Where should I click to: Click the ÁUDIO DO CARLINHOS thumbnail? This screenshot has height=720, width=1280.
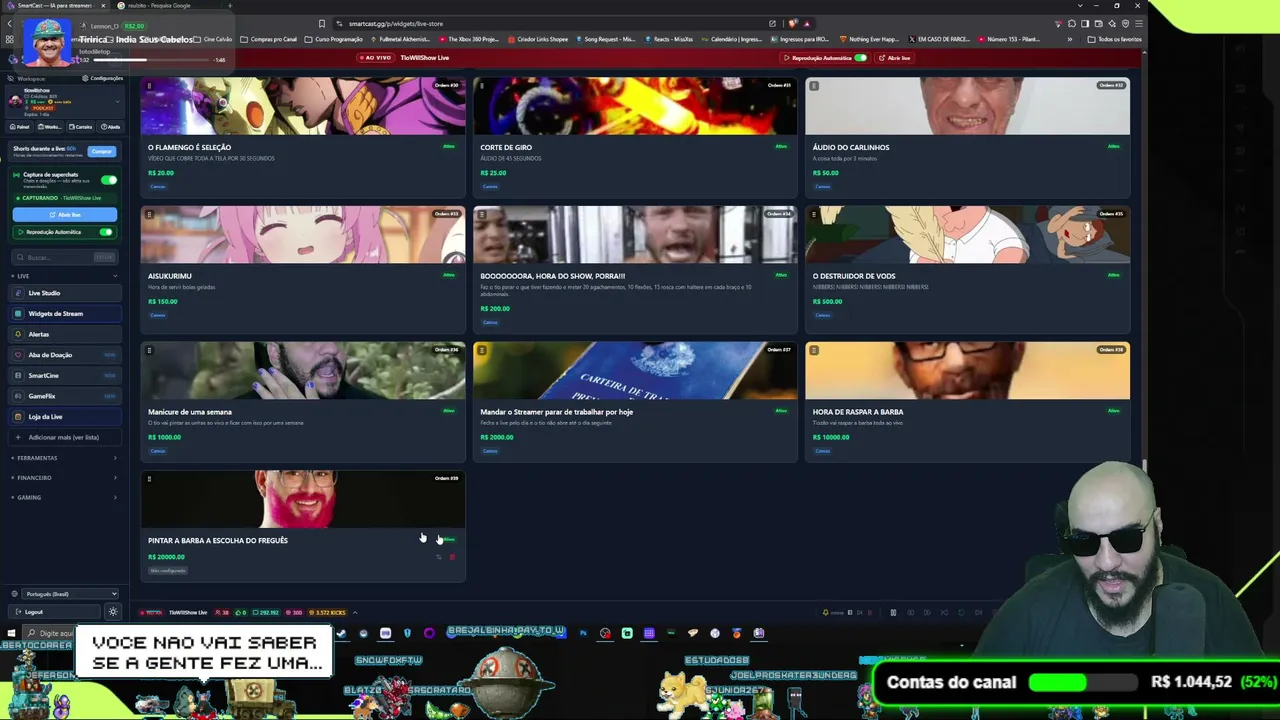click(x=968, y=106)
